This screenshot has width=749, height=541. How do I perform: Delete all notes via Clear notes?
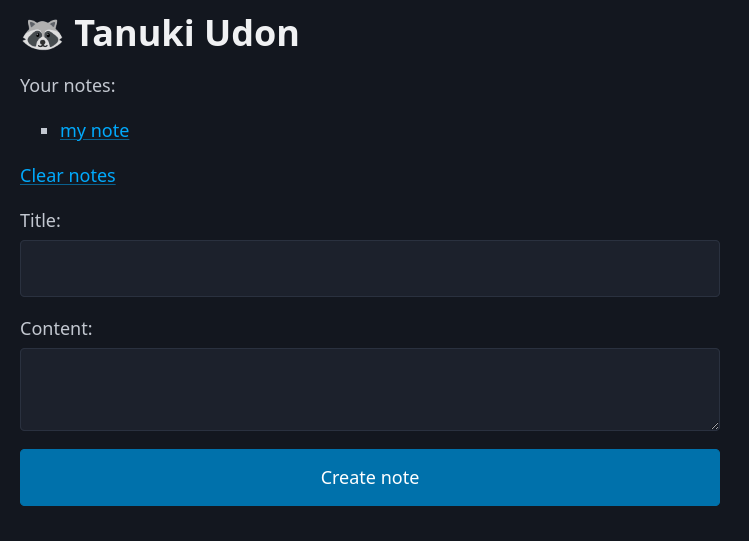(x=68, y=176)
